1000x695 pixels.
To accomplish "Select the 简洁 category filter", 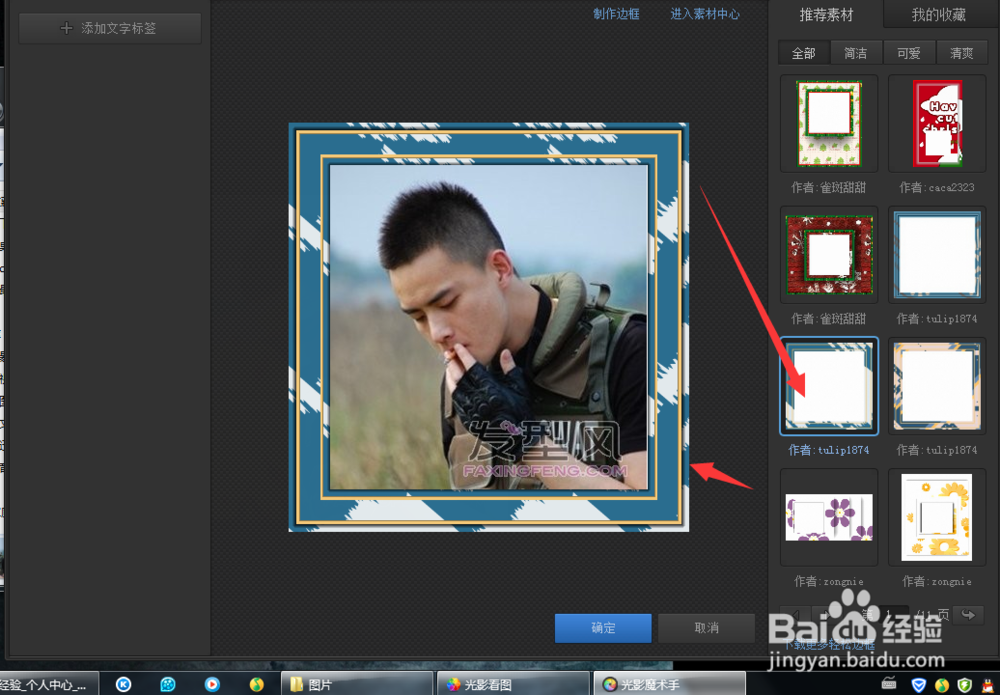I will 856,53.
